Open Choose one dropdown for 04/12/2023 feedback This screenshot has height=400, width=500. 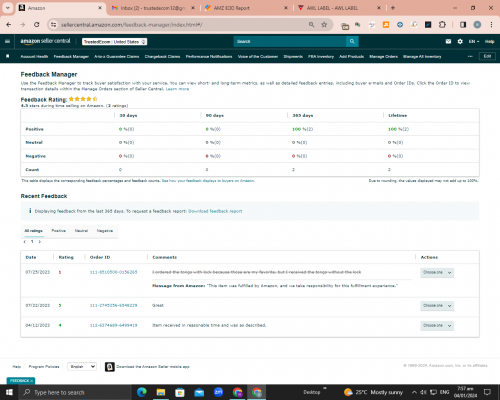pos(437,325)
